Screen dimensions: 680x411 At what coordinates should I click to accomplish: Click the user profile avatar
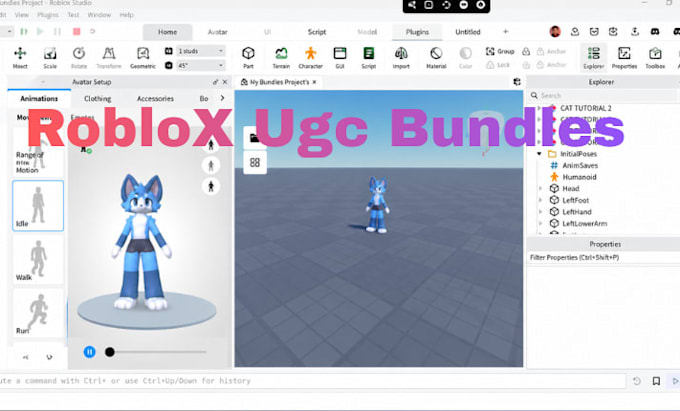pos(555,31)
